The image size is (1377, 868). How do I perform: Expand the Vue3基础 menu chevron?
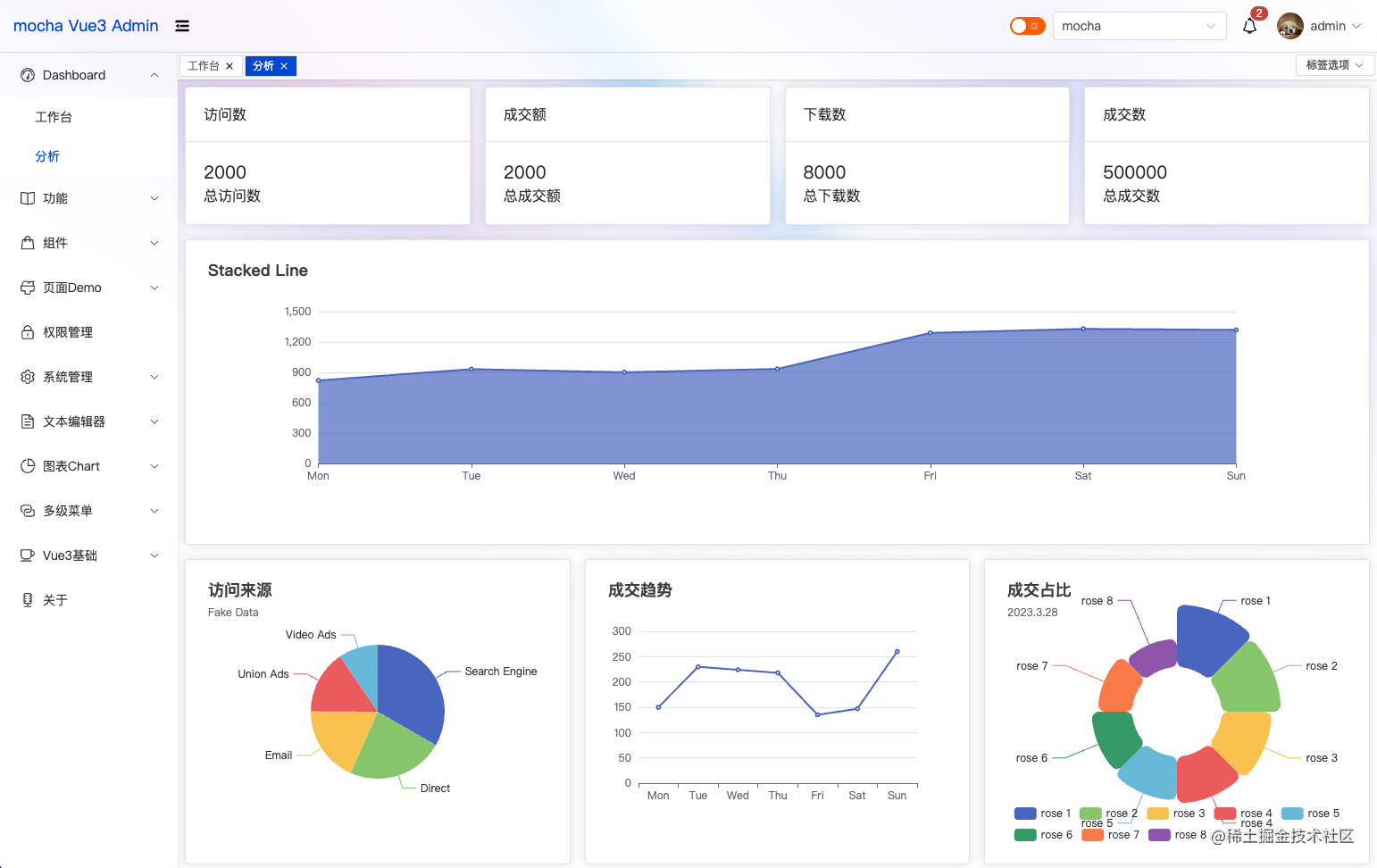coord(154,555)
